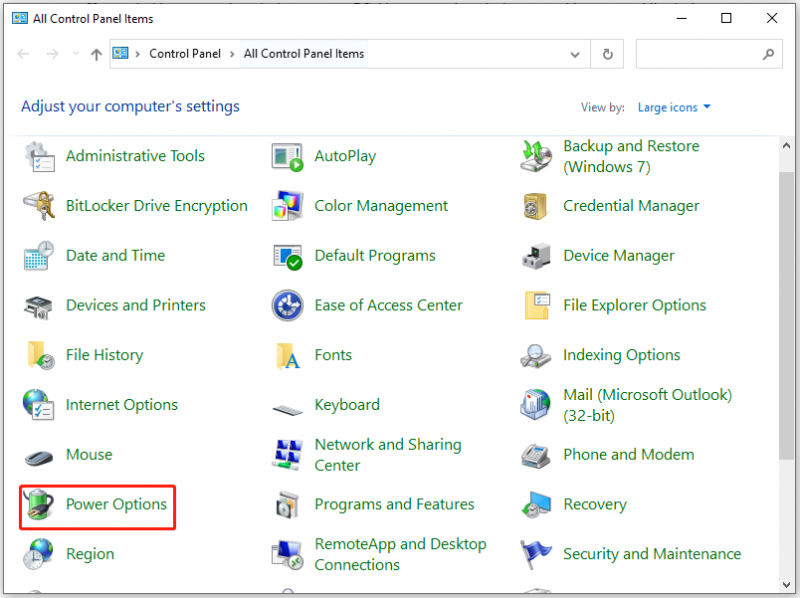Expand the View by Large icons dropdown
Image resolution: width=800 pixels, height=598 pixels.
click(674, 107)
